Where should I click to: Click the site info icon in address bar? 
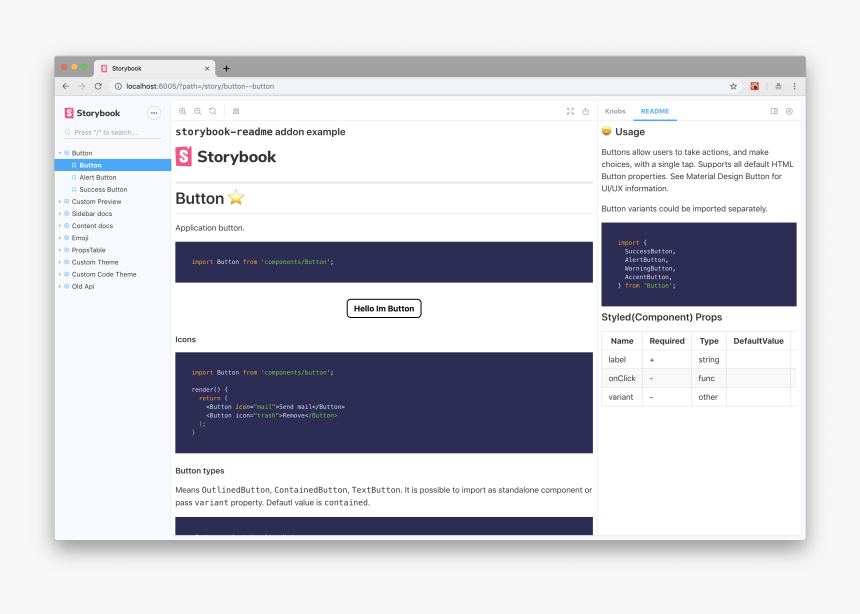pyautogui.click(x=118, y=86)
